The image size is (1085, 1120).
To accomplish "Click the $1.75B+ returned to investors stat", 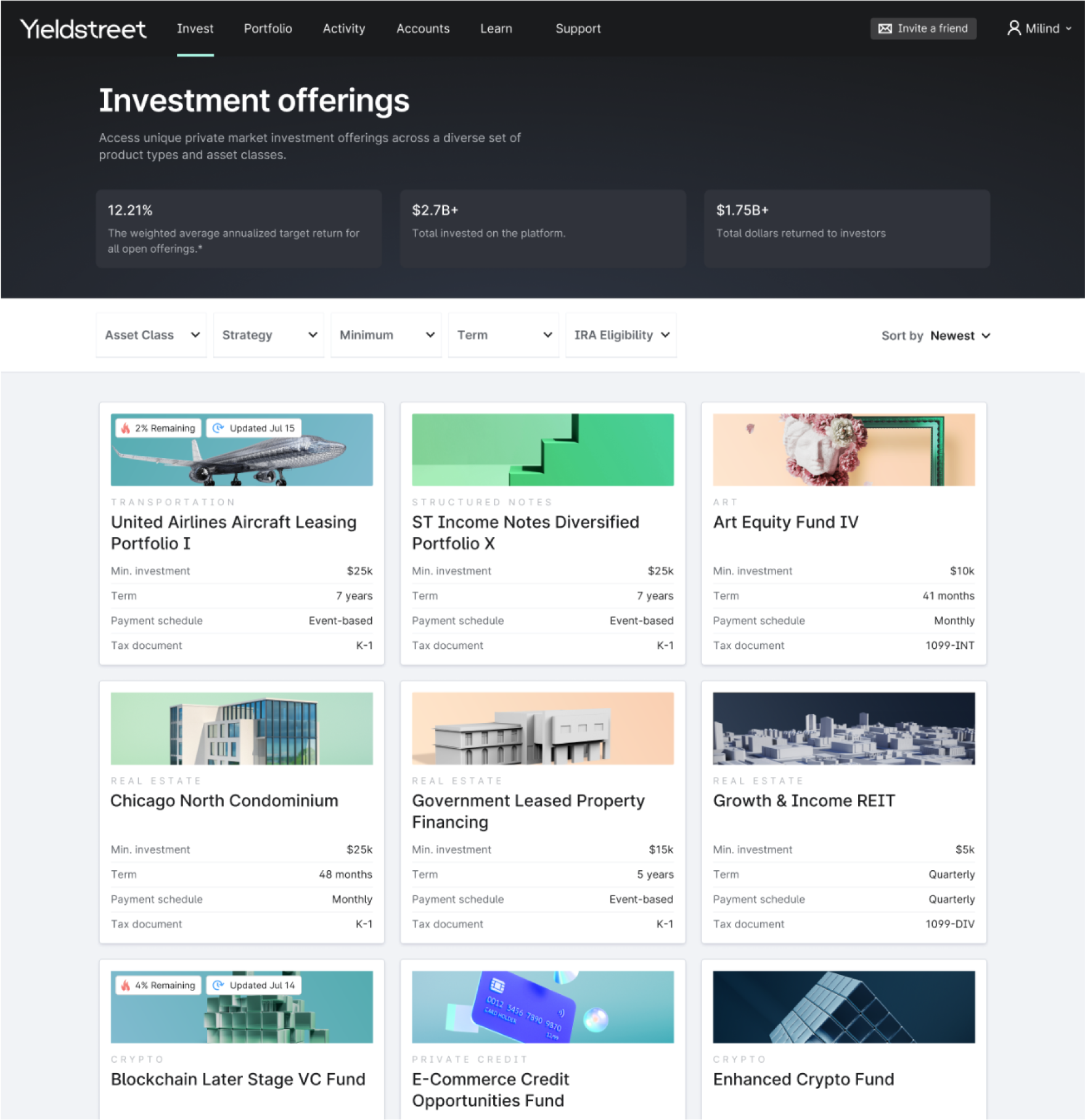I will point(847,229).
